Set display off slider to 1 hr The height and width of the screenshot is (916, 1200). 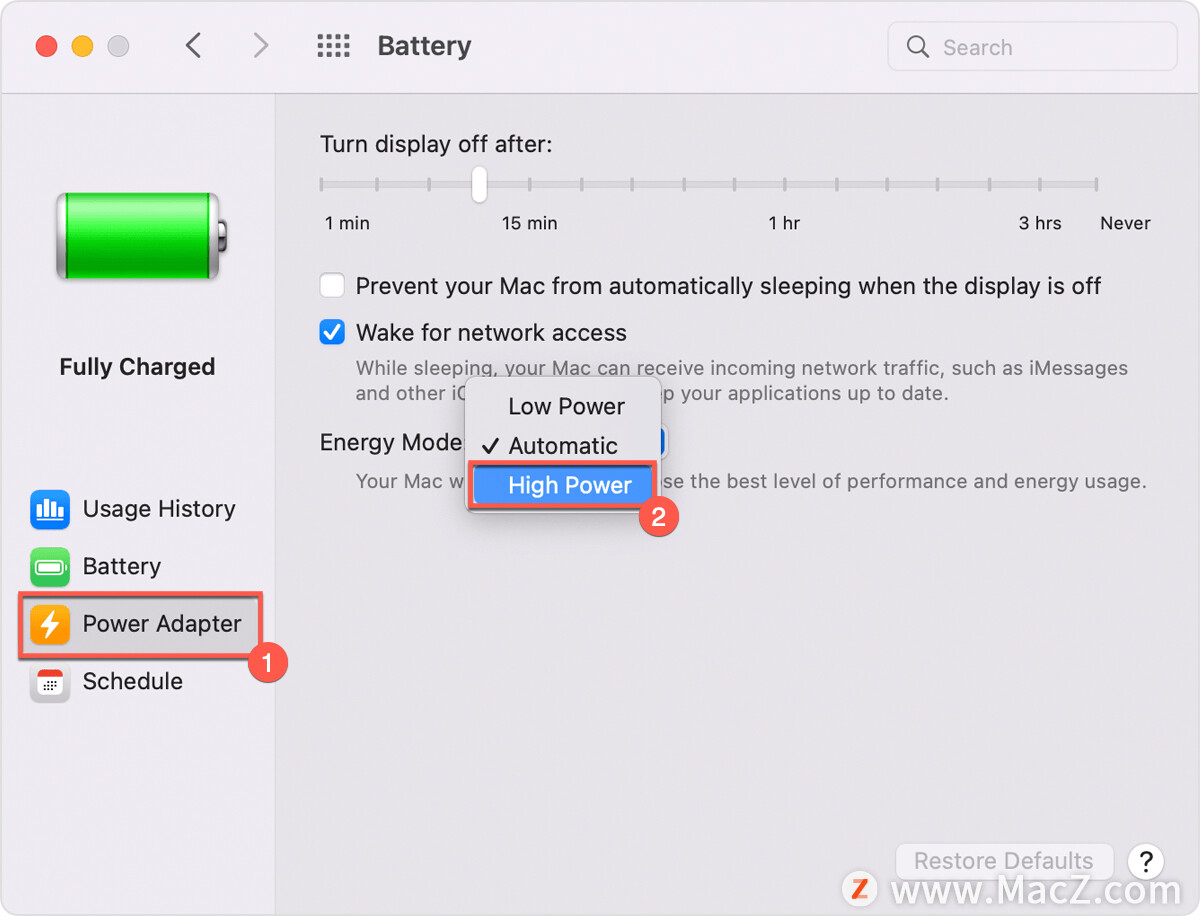785,184
